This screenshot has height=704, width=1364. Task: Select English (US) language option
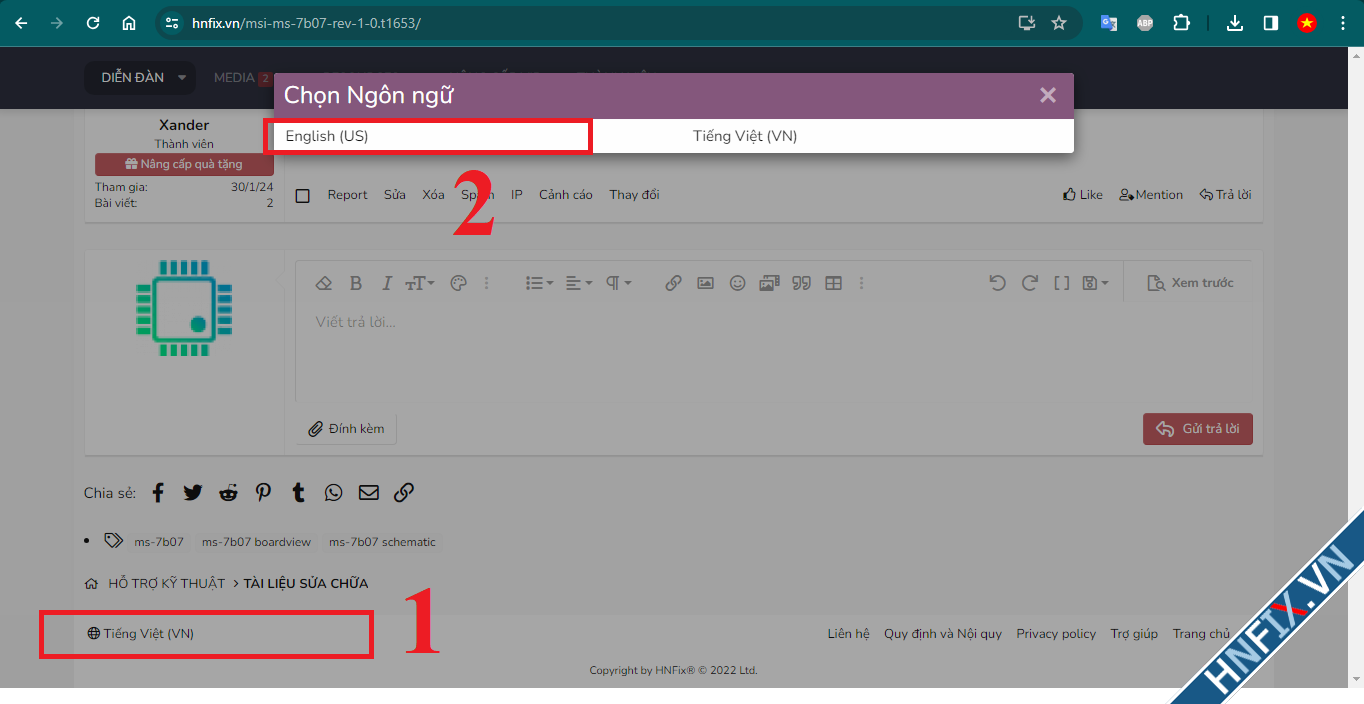click(428, 136)
